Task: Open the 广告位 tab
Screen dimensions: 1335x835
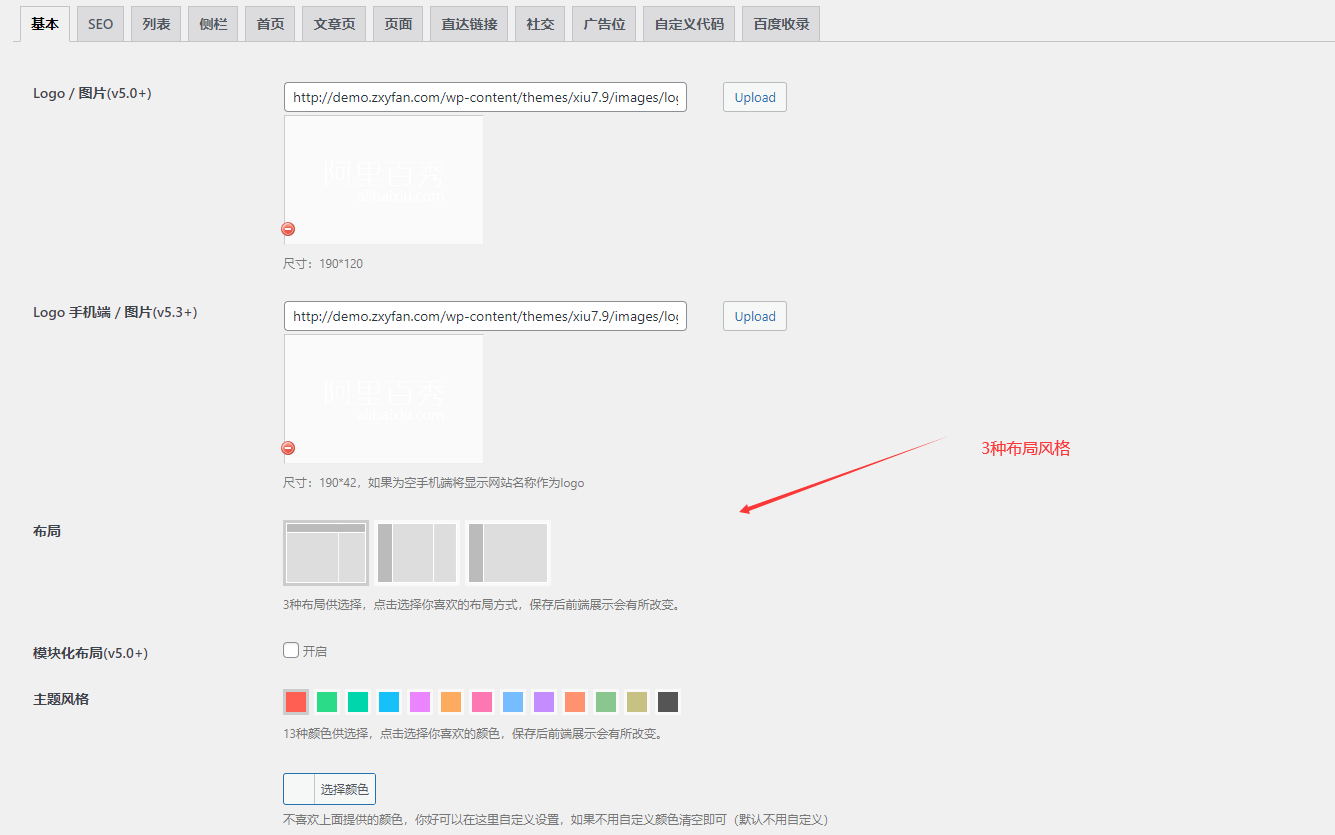Action: [x=604, y=24]
